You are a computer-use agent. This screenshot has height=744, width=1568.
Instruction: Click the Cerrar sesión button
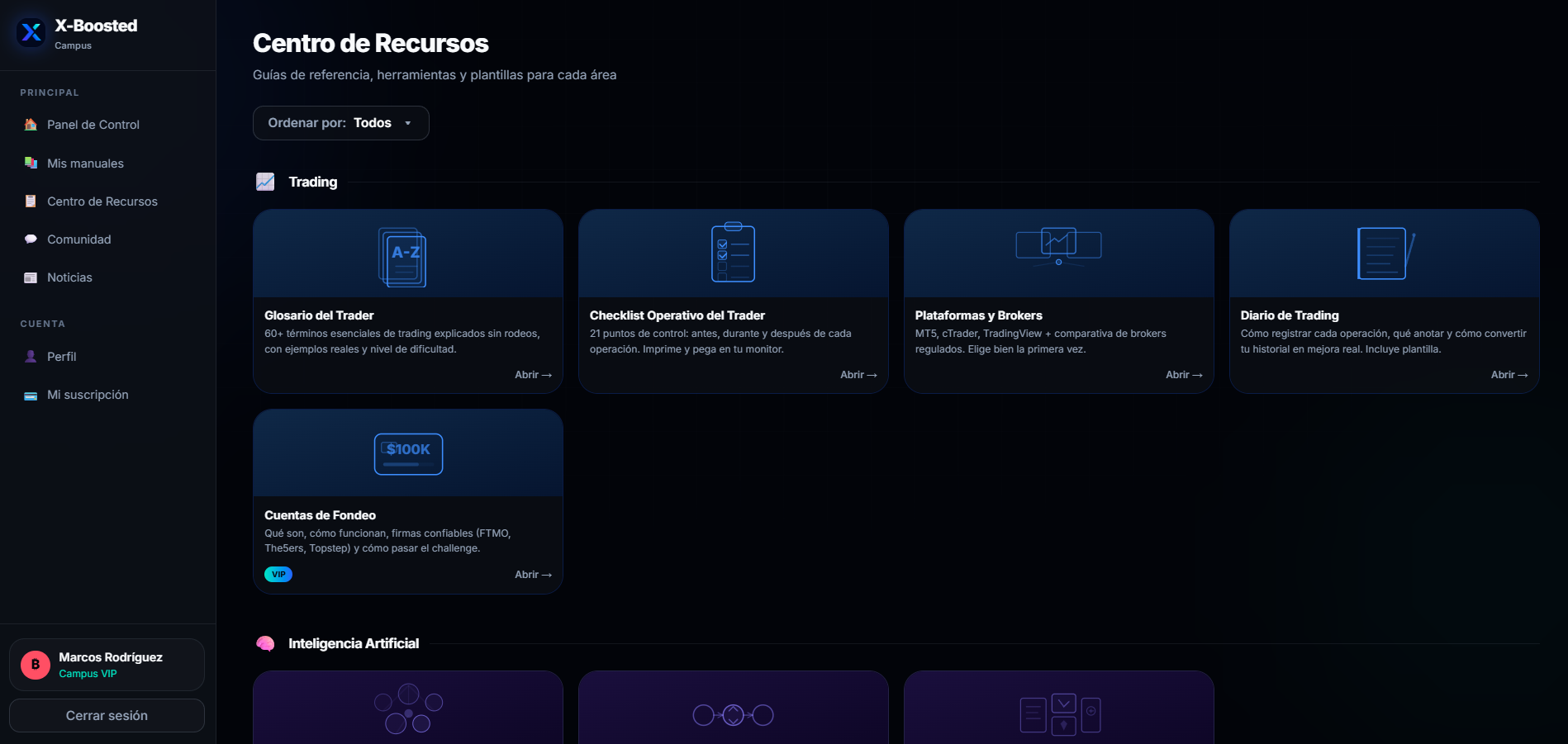click(x=107, y=716)
